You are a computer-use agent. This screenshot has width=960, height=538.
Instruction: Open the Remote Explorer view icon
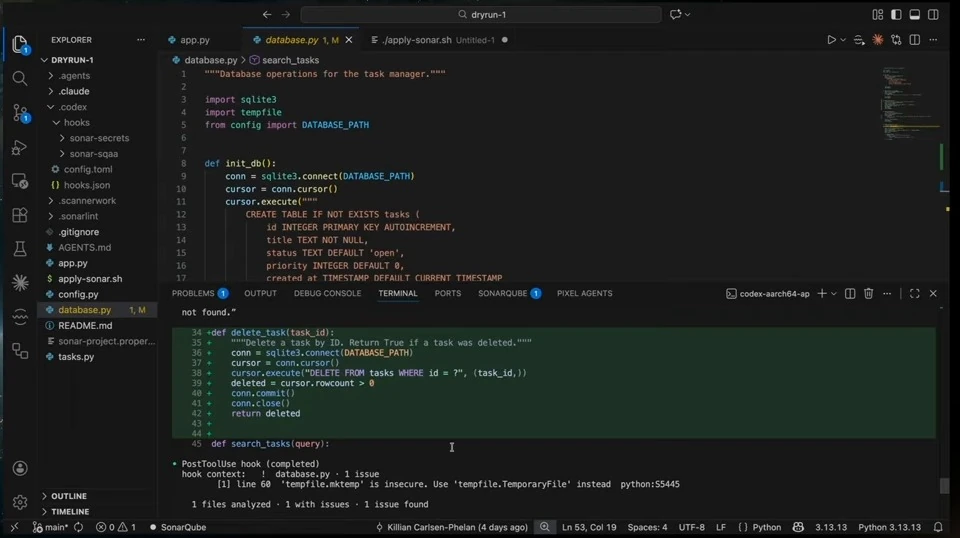pyautogui.click(x=20, y=181)
